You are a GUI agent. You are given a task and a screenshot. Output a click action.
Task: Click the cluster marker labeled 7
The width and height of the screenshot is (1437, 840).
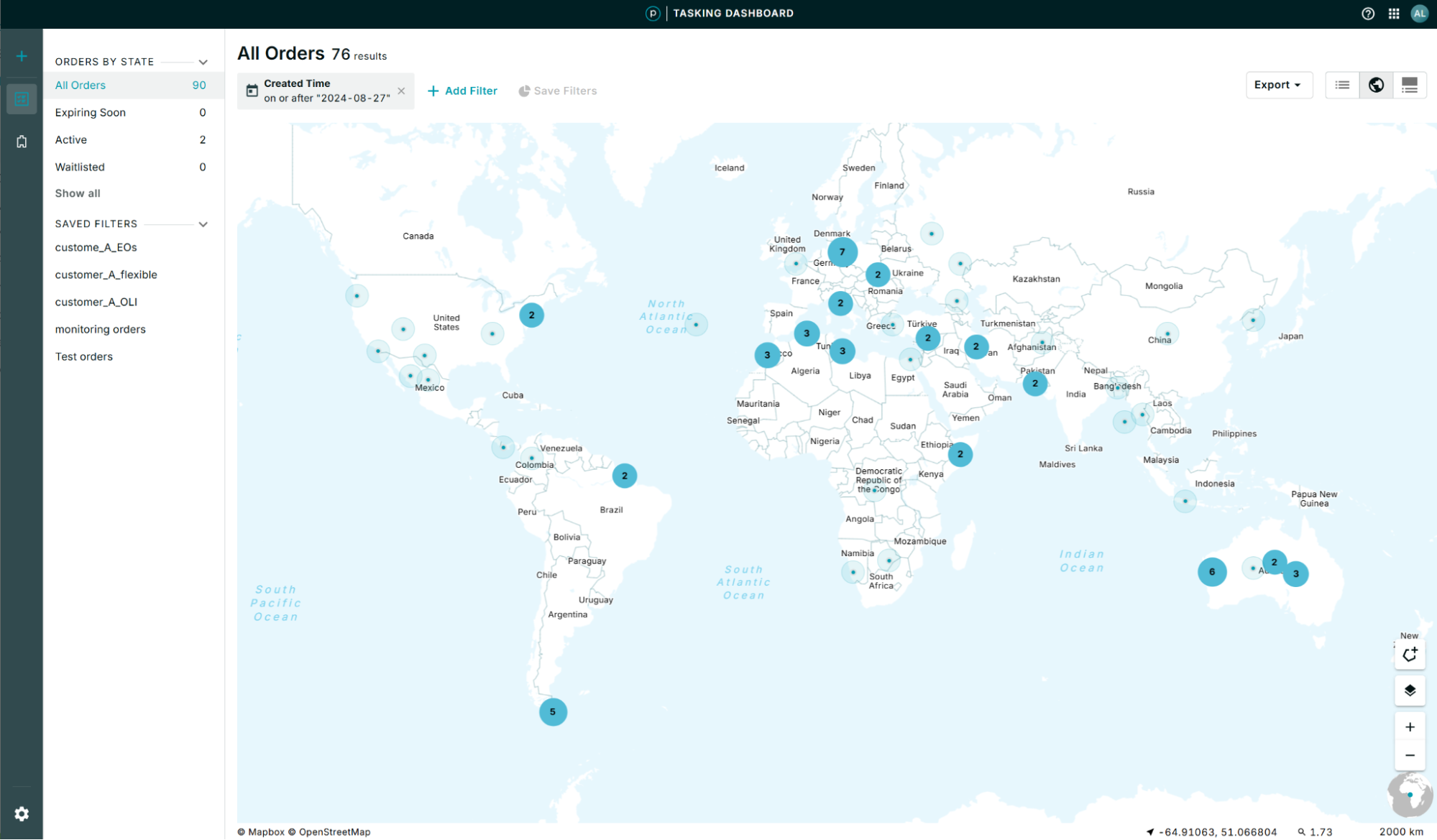(x=842, y=251)
